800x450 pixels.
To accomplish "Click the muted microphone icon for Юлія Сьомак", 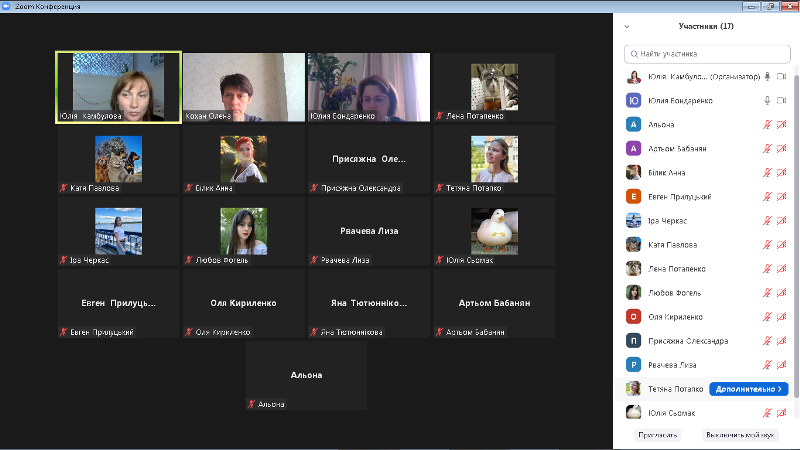I will click(x=767, y=413).
